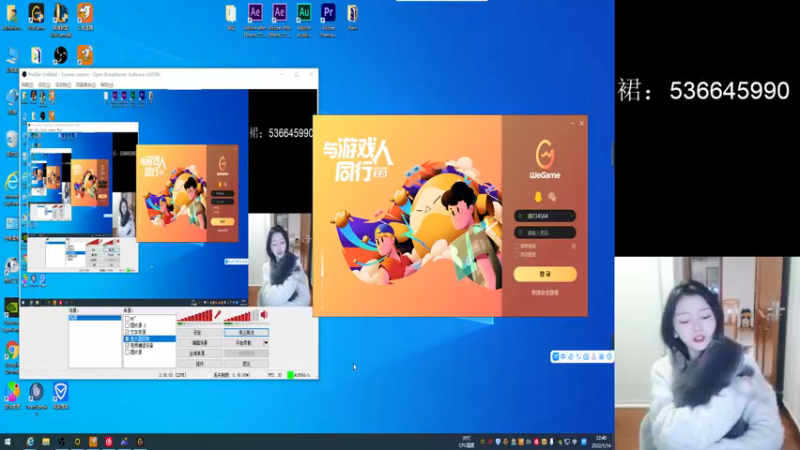Click the taskbar clock and date

tap(601, 442)
